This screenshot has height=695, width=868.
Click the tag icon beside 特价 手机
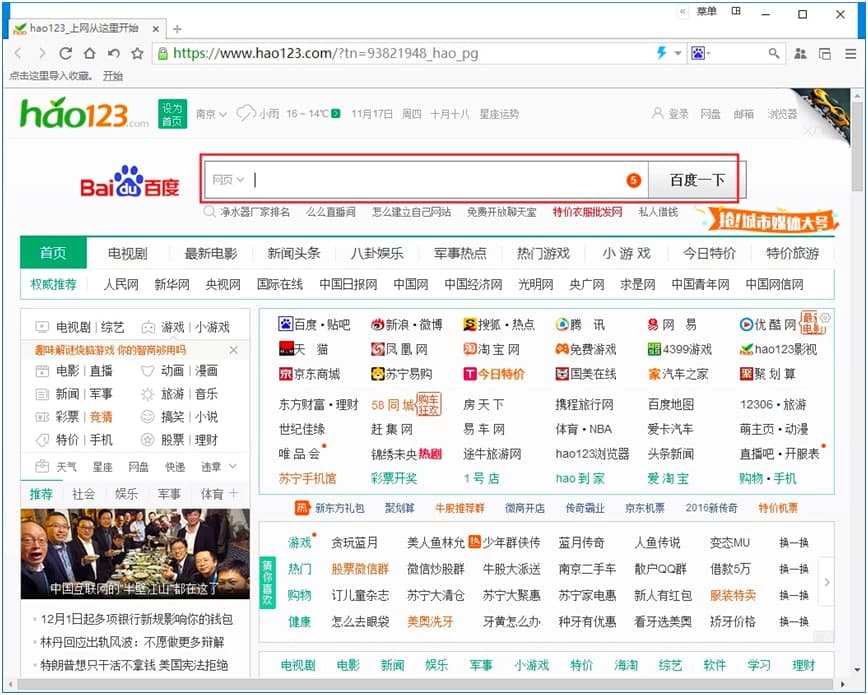pyautogui.click(x=42, y=439)
